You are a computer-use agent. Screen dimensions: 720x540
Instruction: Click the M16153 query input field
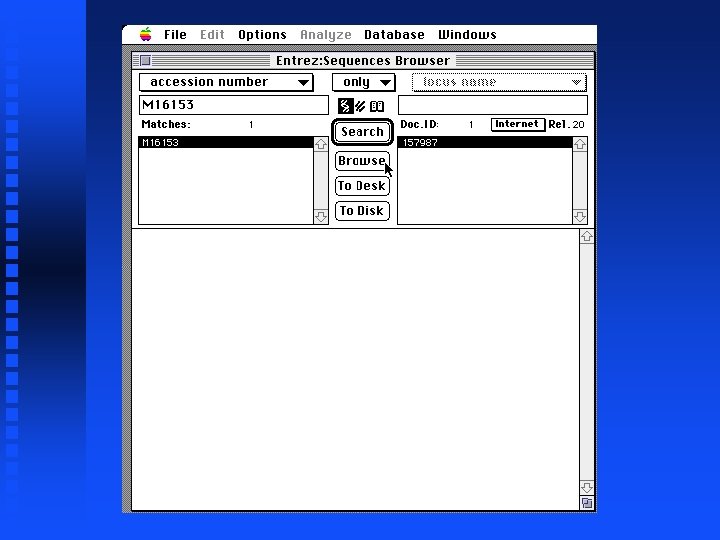[x=234, y=105]
